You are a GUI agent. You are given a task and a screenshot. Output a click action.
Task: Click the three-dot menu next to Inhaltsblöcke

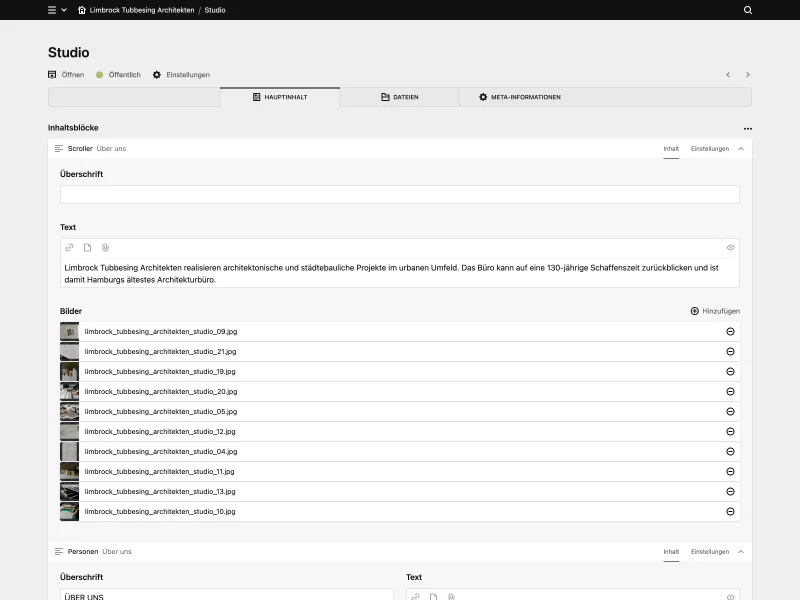[748, 128]
